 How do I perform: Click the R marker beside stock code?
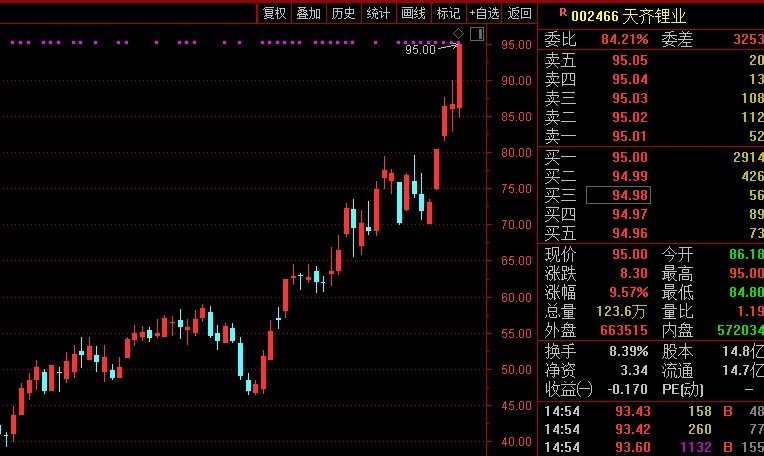[563, 12]
